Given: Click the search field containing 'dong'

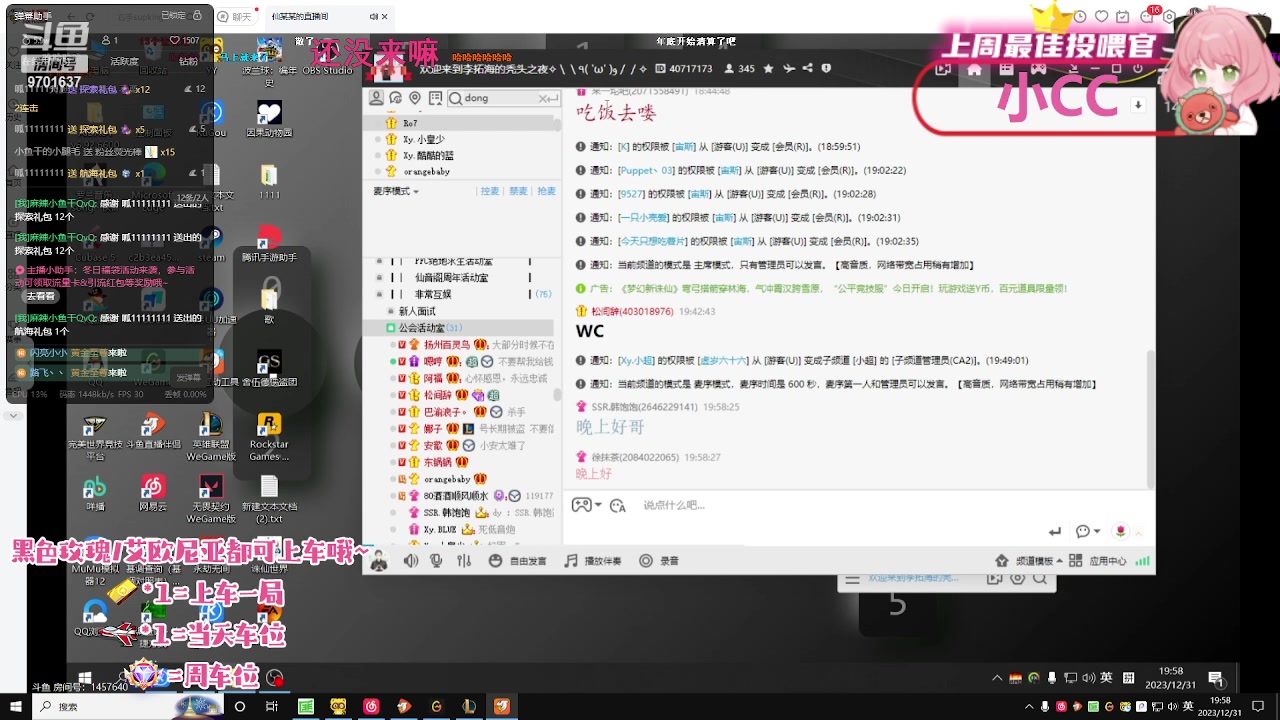Looking at the screenshot, I should pos(503,98).
